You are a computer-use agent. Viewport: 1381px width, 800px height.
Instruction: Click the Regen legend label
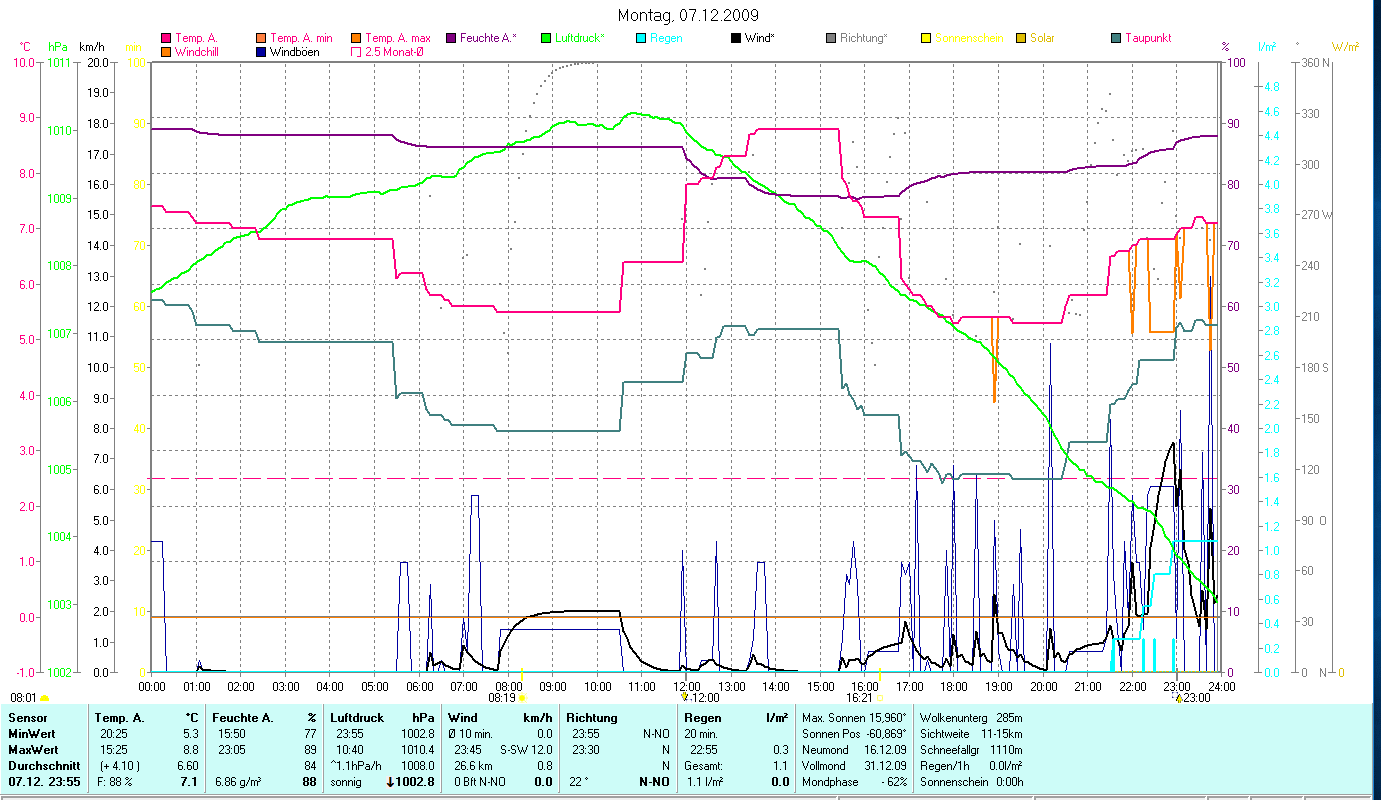666,38
